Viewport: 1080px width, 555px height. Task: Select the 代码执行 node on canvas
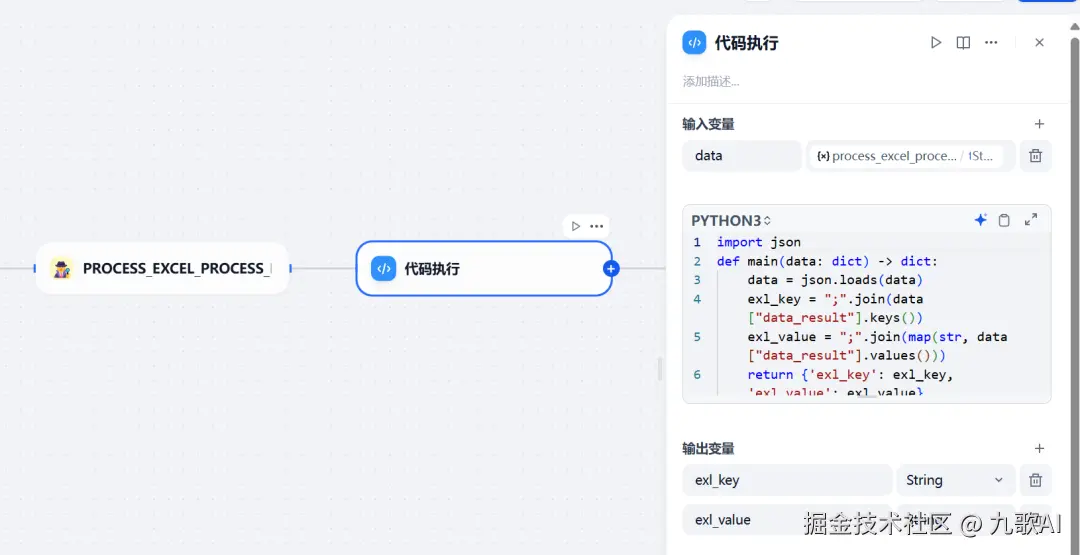484,269
